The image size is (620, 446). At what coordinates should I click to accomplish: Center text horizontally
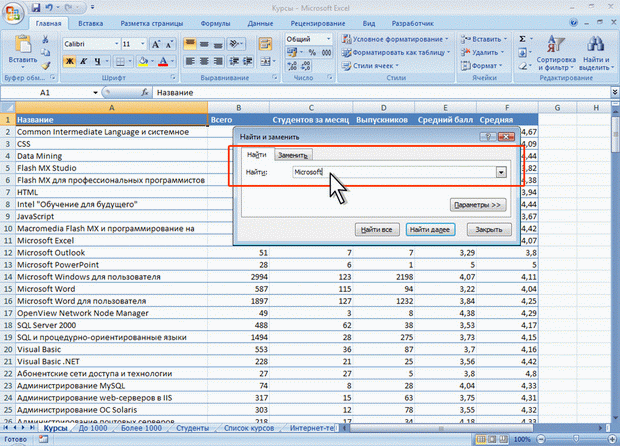click(x=204, y=61)
